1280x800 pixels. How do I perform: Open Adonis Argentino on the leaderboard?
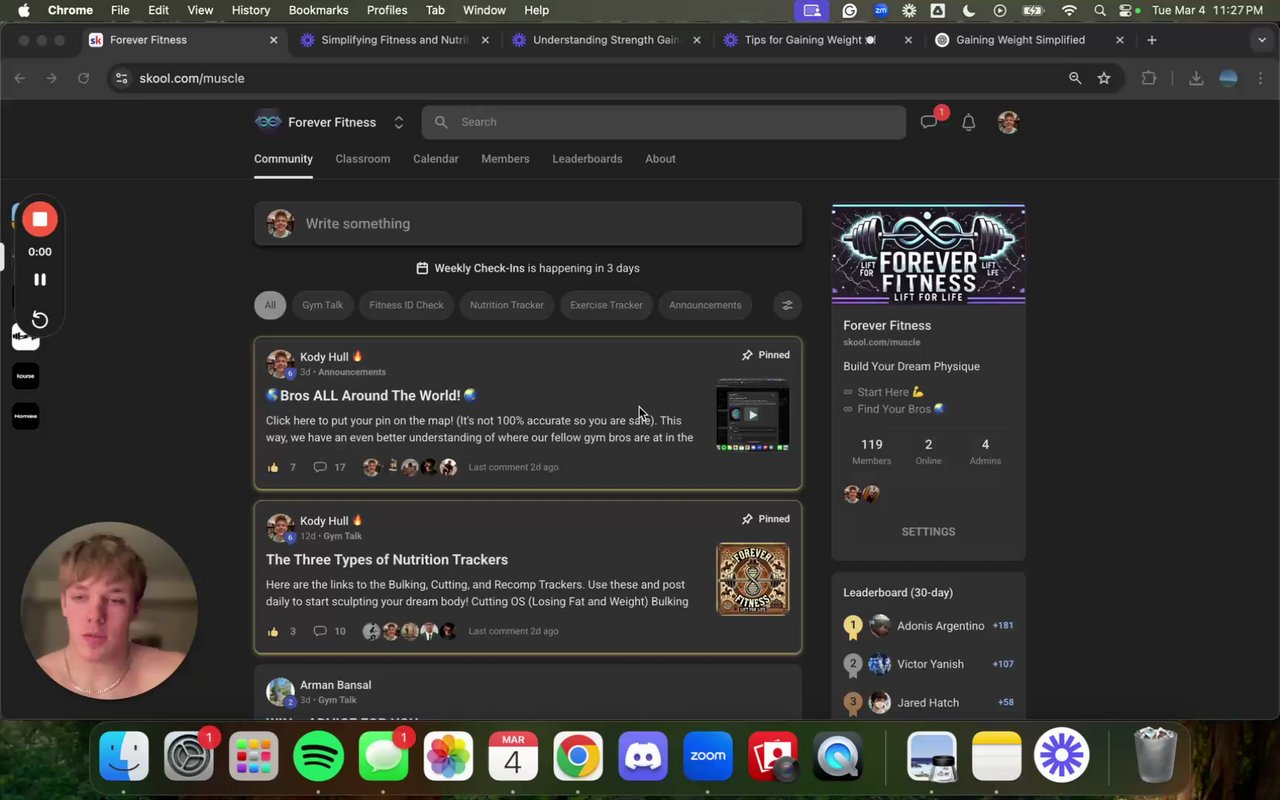tap(940, 626)
